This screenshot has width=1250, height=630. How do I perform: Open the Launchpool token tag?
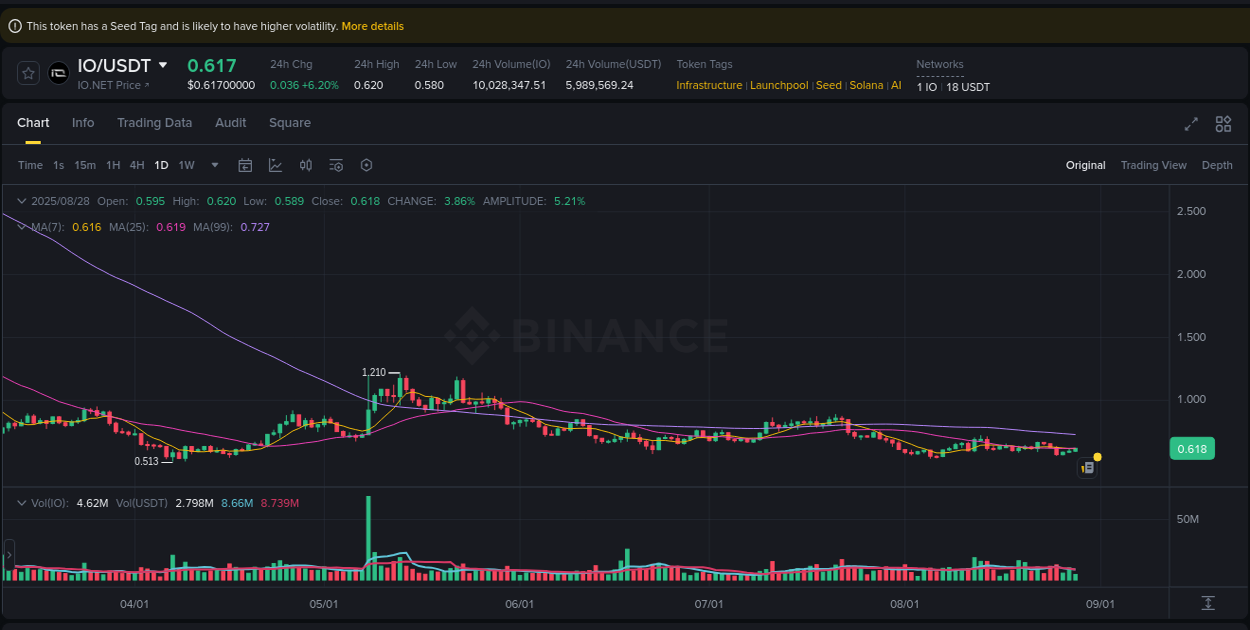tap(779, 85)
